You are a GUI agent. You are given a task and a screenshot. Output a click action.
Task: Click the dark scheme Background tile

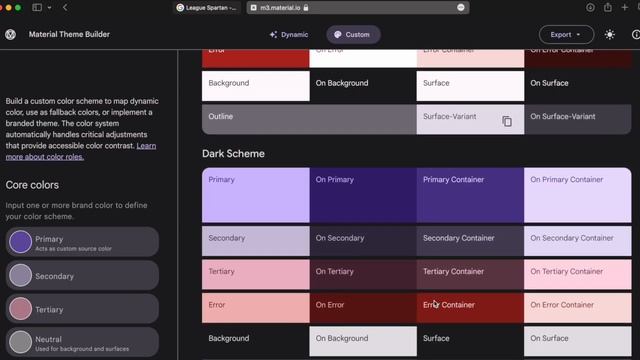pyautogui.click(x=256, y=341)
